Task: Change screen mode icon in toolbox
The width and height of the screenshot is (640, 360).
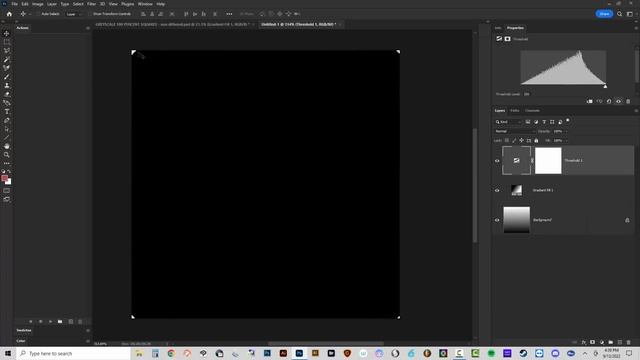Action: coord(7,199)
